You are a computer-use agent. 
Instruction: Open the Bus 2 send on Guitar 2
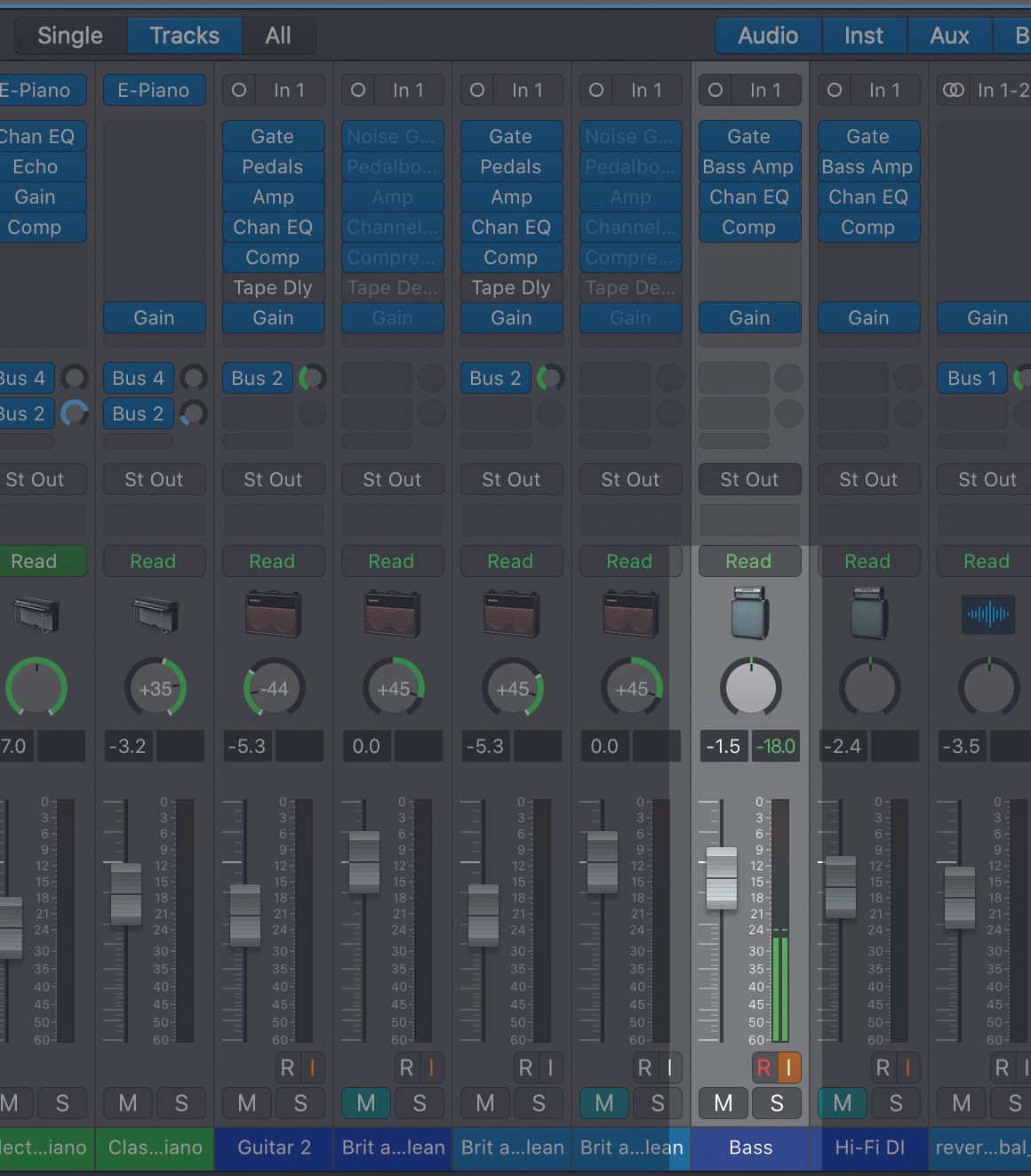pos(257,378)
